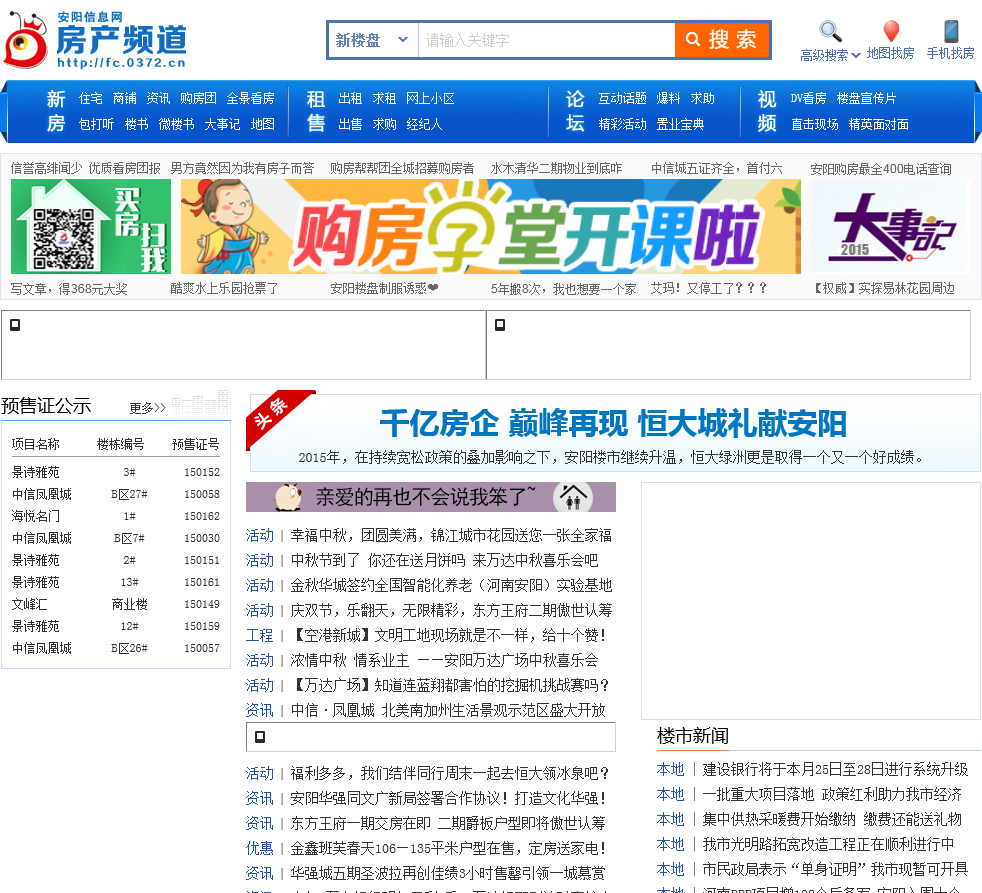Open news 市民政局表示“单身证明”
The height and width of the screenshot is (893, 982).
click(835, 869)
